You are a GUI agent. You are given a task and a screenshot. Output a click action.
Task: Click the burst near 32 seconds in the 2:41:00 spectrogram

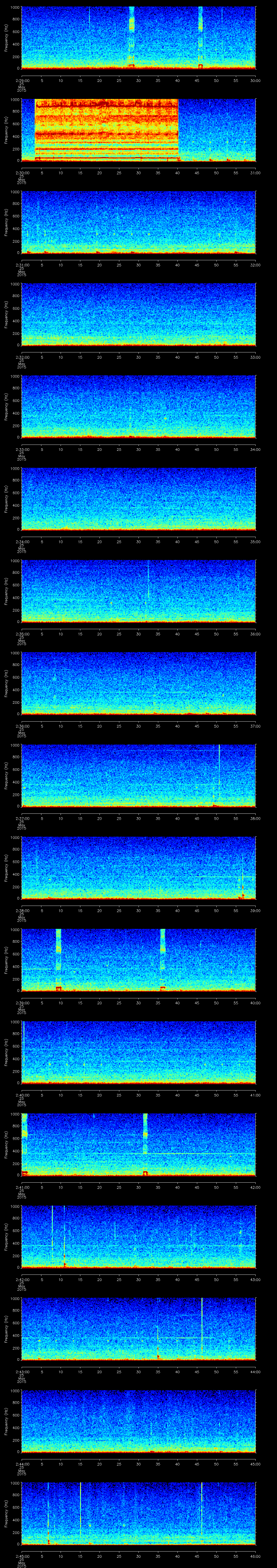pos(146,1144)
